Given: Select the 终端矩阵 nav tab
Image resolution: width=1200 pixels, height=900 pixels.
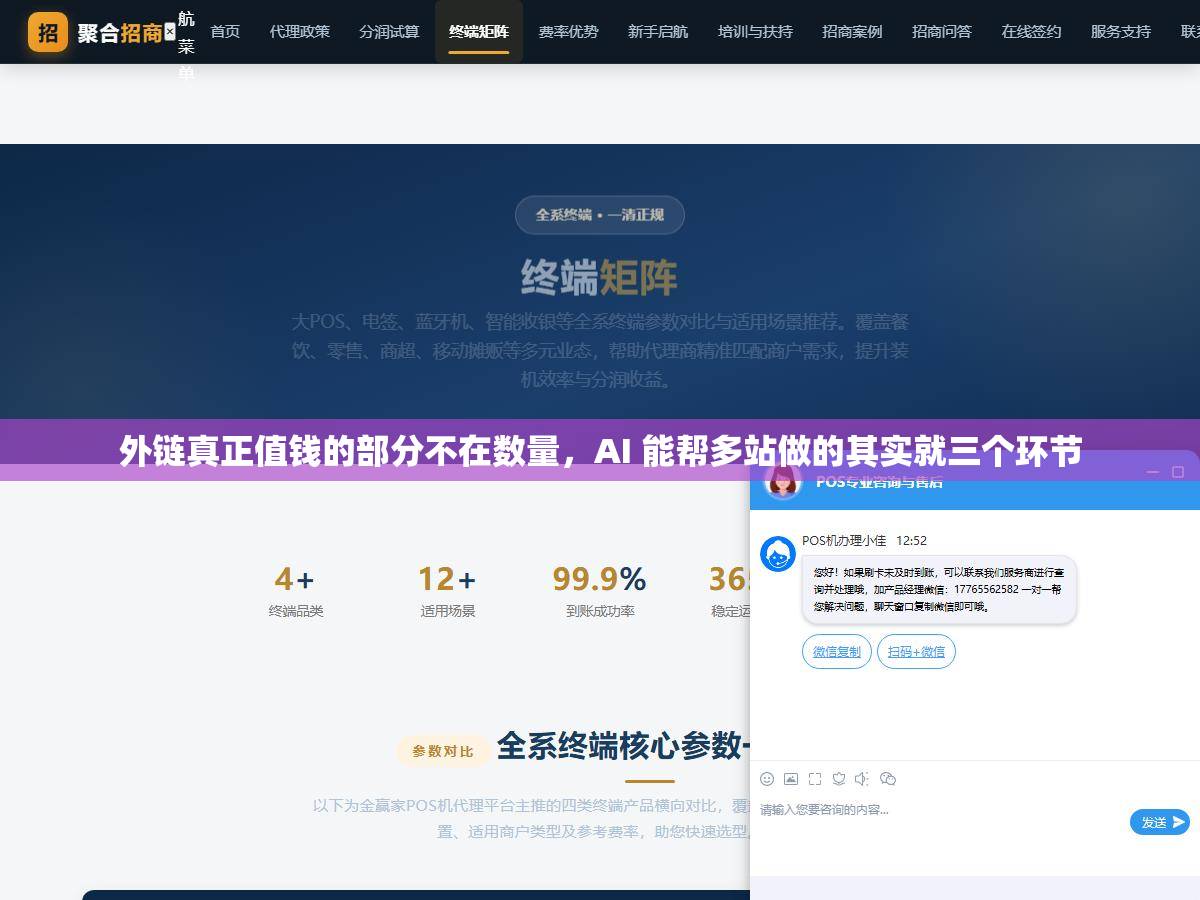Looking at the screenshot, I should pyautogui.click(x=479, y=32).
